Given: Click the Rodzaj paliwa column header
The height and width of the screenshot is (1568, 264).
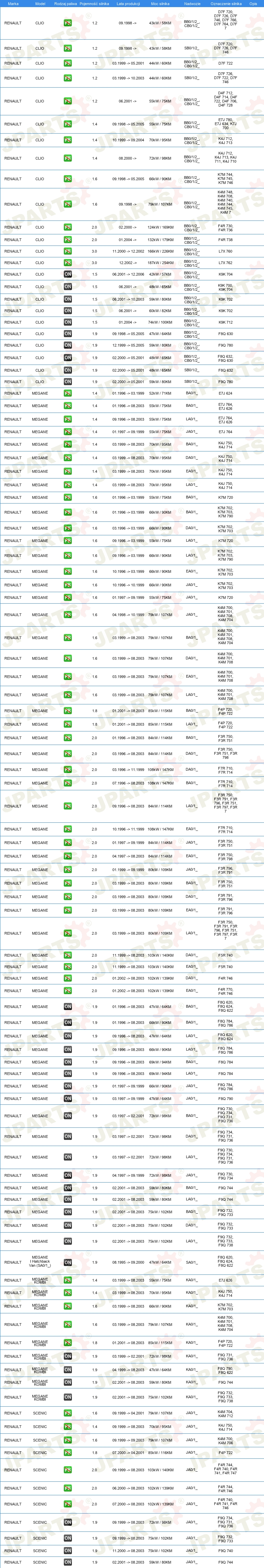Looking at the screenshot, I should (66, 4).
